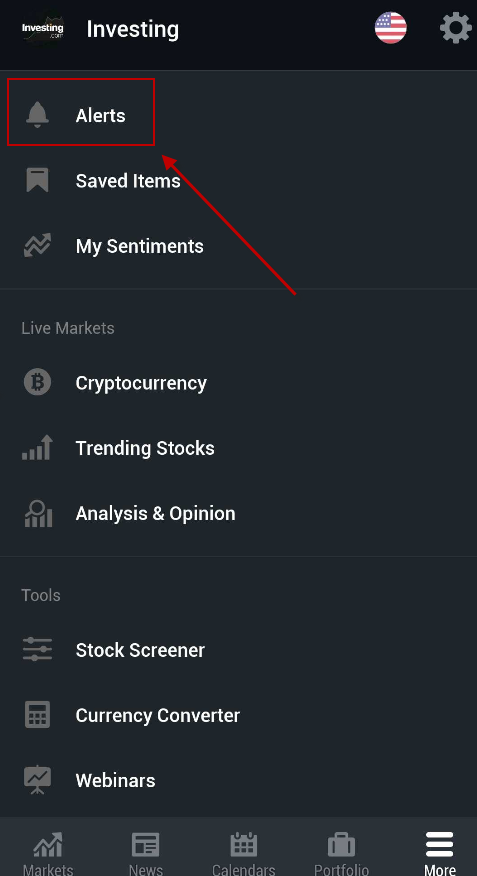Tap the Saved Items bookmark icon
This screenshot has width=477, height=876.
pyautogui.click(x=37, y=180)
